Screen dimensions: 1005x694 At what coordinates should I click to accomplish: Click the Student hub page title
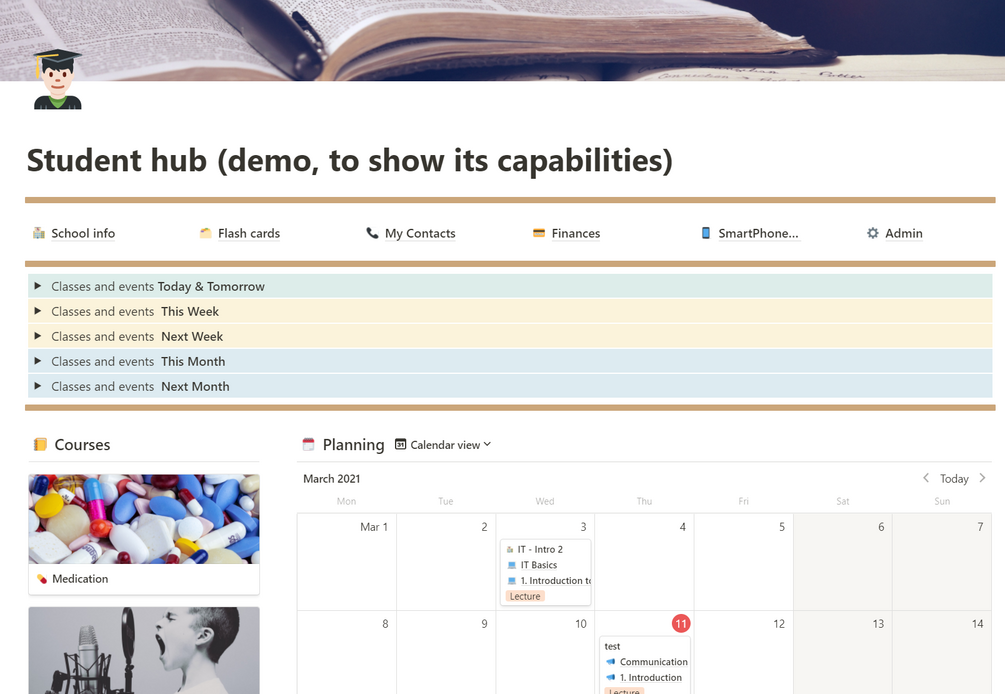pyautogui.click(x=350, y=160)
